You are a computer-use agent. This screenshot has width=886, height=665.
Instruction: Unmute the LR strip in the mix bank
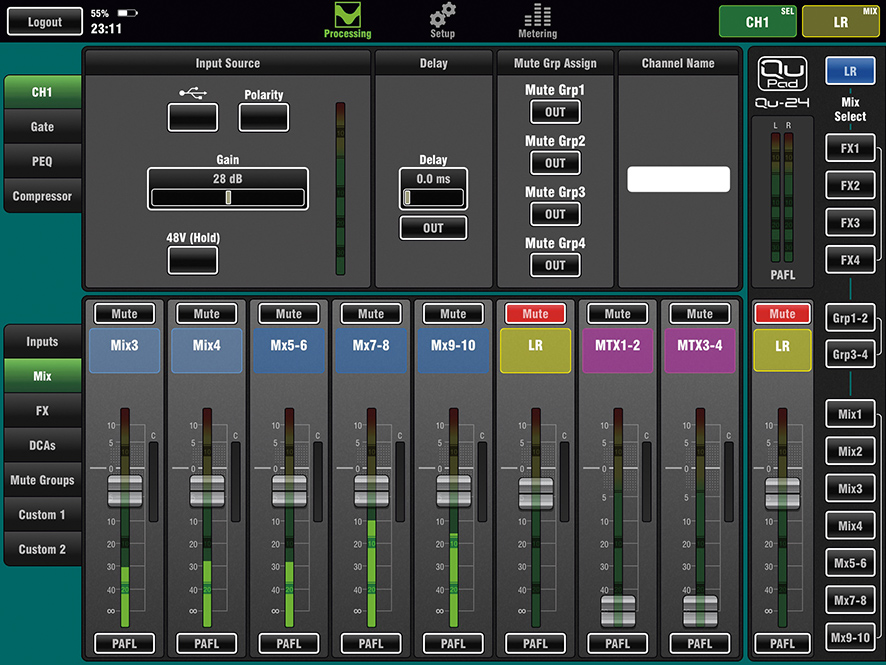pyautogui.click(x=535, y=314)
